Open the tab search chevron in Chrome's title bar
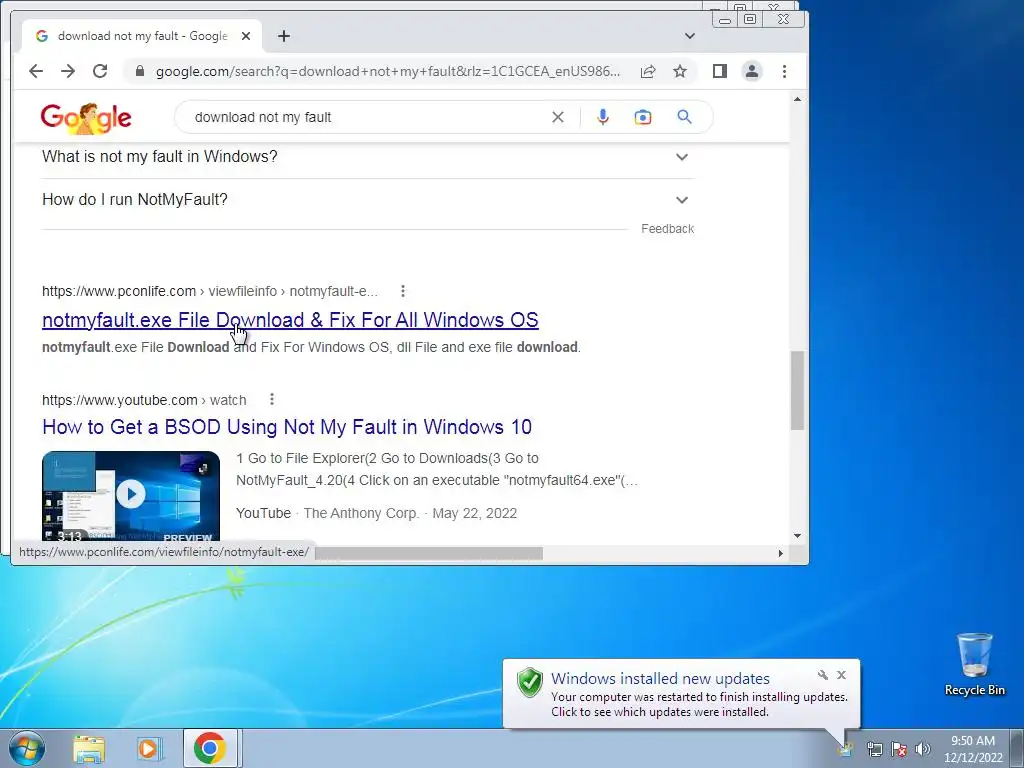Image resolution: width=1024 pixels, height=768 pixels. 690,36
